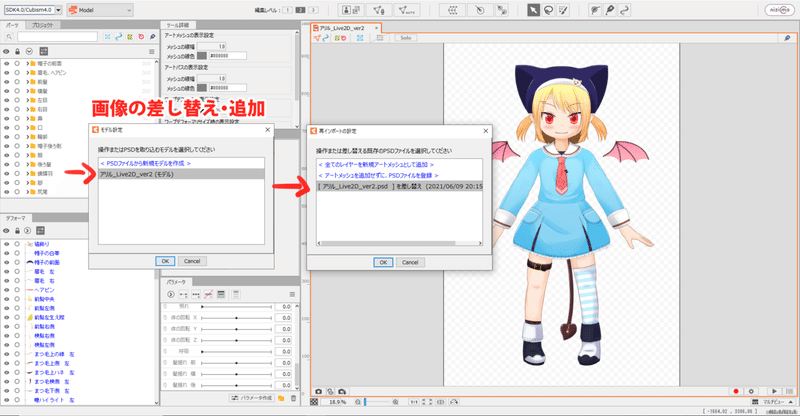Click the search icon in Parts panel

click(x=9, y=37)
